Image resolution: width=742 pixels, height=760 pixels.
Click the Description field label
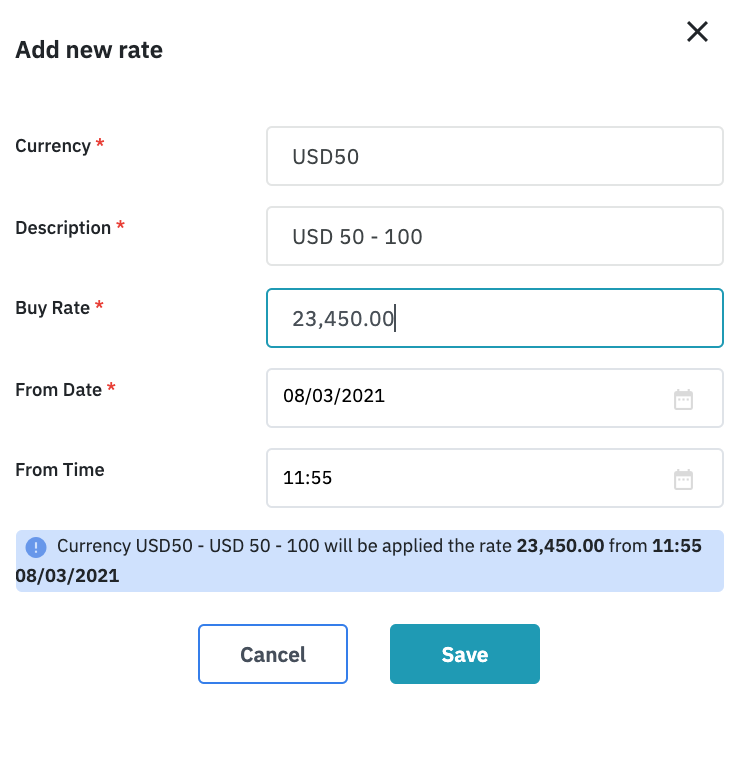click(x=63, y=228)
